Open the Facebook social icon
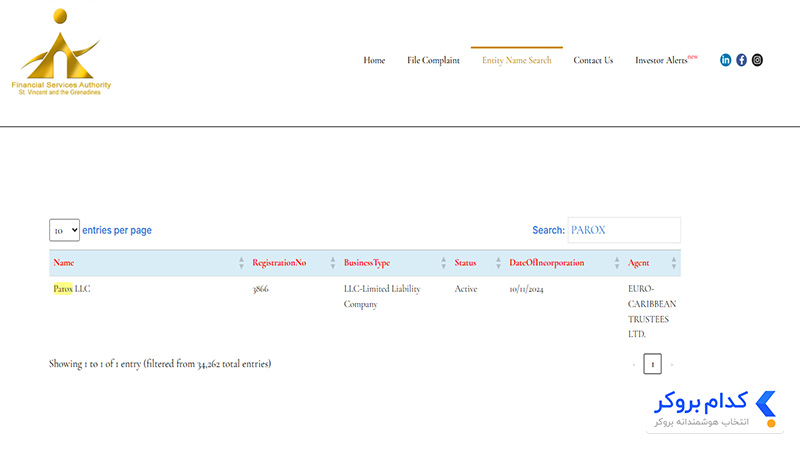Viewport: 800px width, 450px height. click(741, 60)
